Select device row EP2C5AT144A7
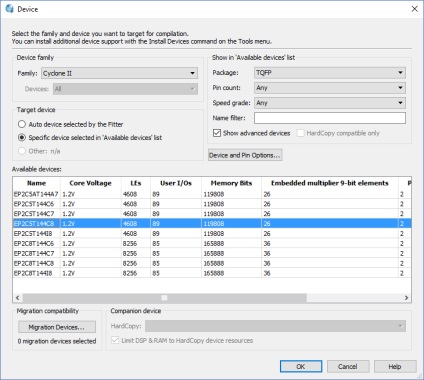This screenshot has width=424, height=380. pos(212,194)
